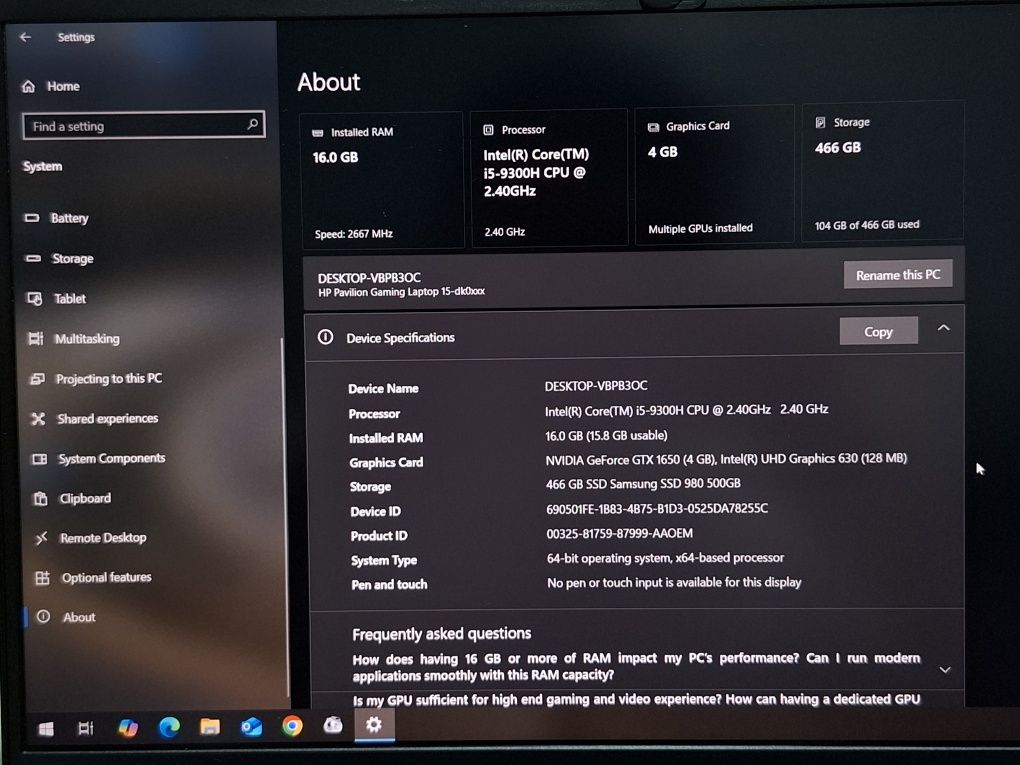This screenshot has height=765, width=1020.
Task: Click the Optional features icon
Action: [x=42, y=578]
